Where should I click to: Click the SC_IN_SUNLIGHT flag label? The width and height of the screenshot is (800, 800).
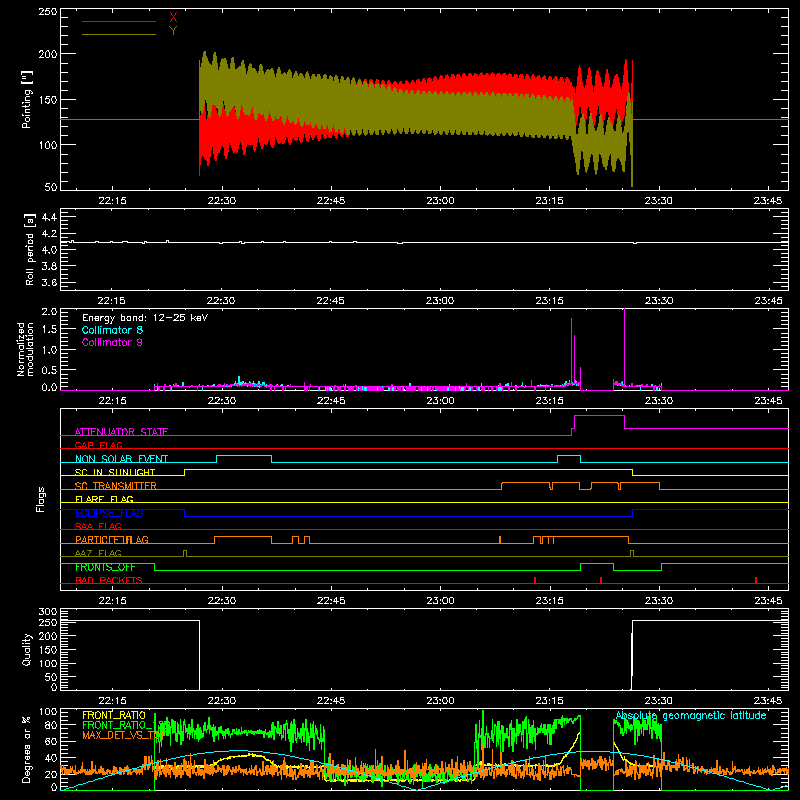(115, 472)
